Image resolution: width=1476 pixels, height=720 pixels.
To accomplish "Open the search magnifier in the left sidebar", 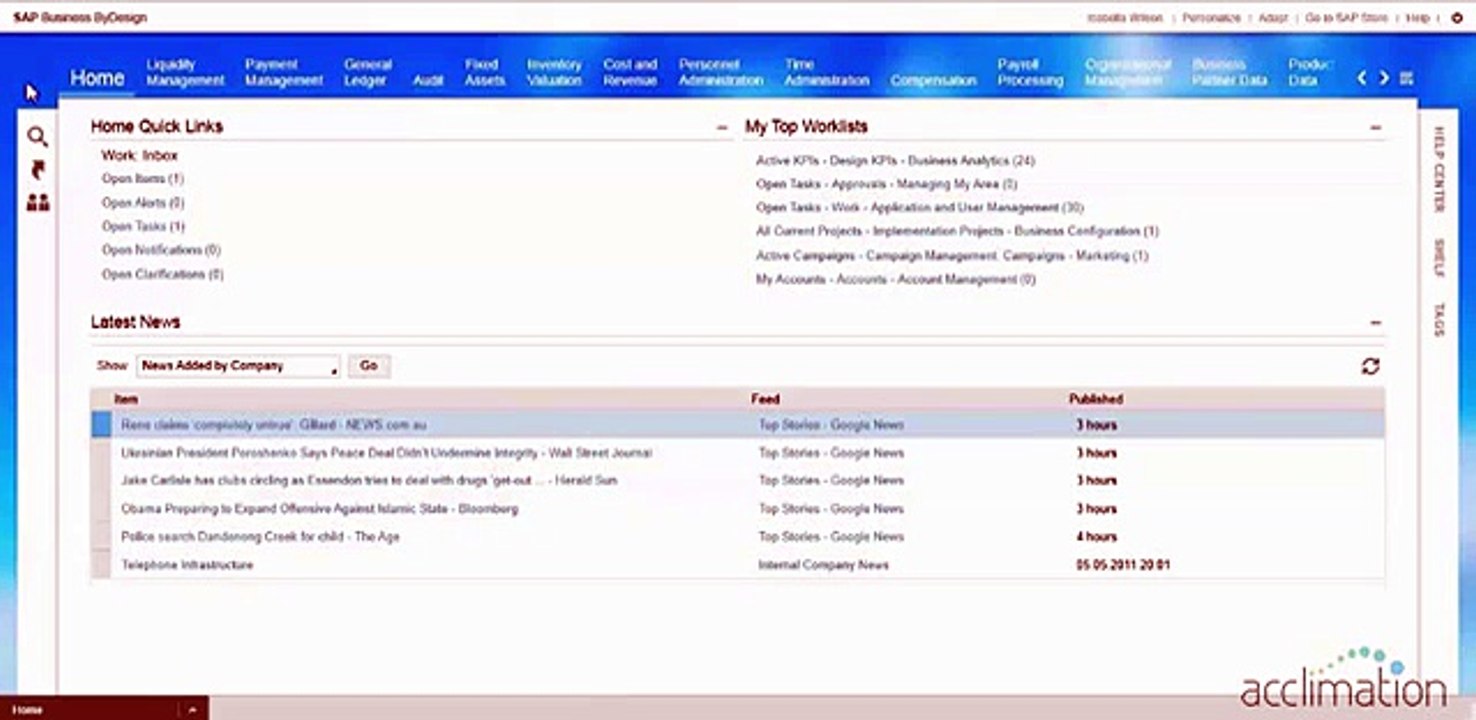I will point(37,137).
